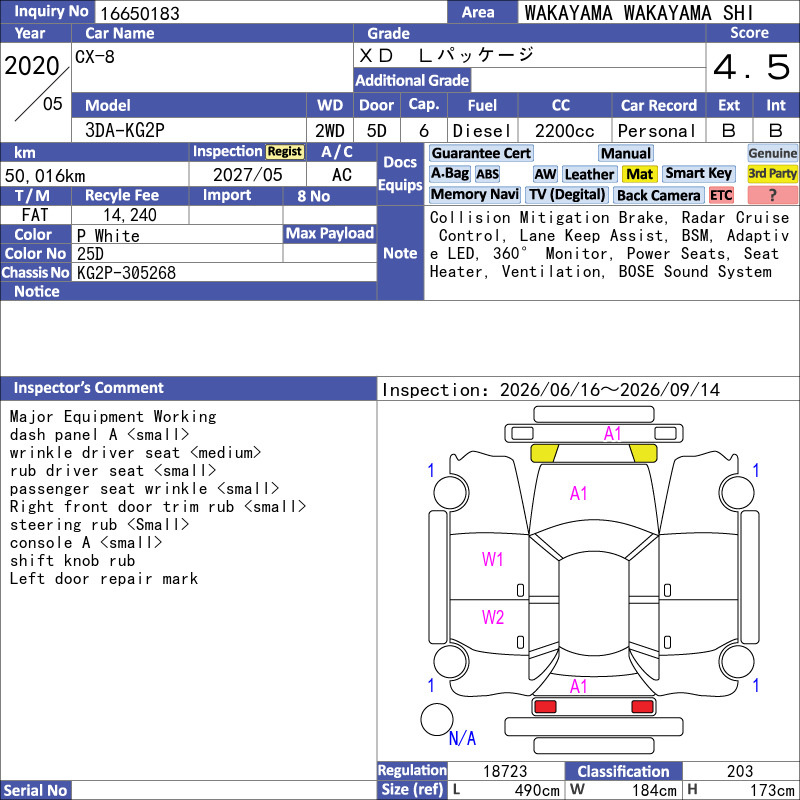Click the Smart Key equipment tag
This screenshot has width=800, height=800.
(x=698, y=174)
